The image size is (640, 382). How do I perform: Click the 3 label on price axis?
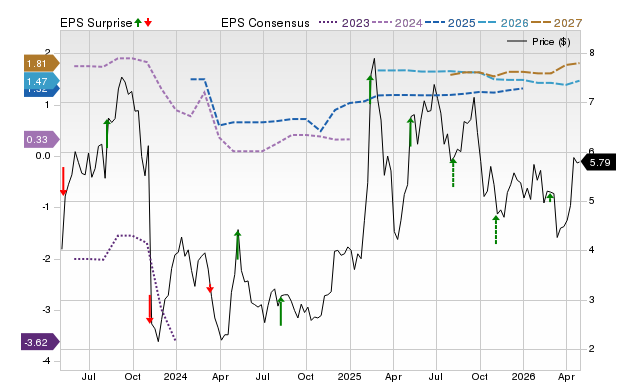592,300
